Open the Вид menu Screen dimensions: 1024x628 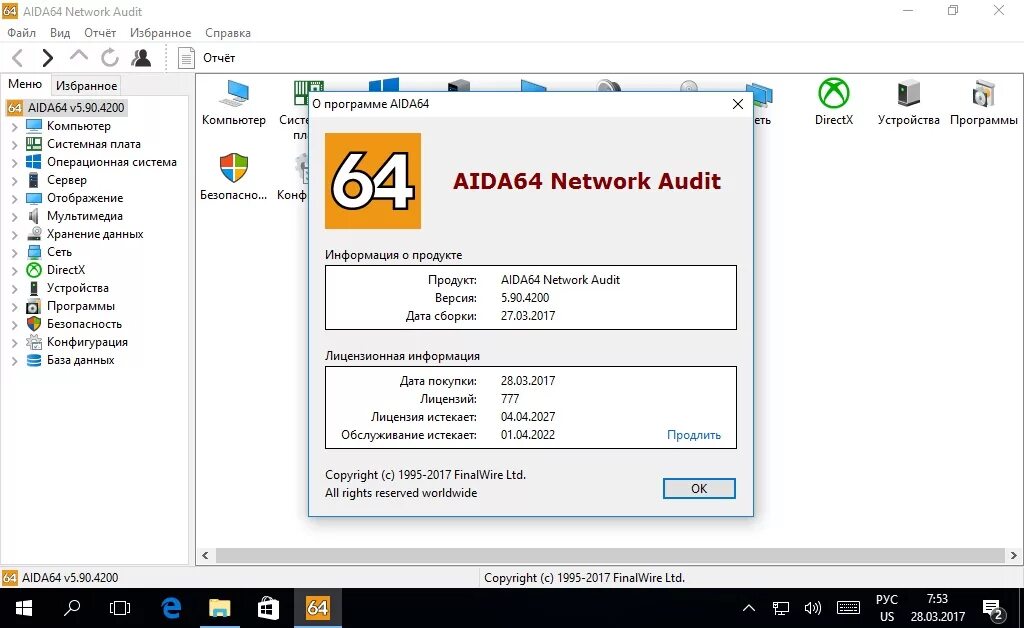(x=60, y=33)
